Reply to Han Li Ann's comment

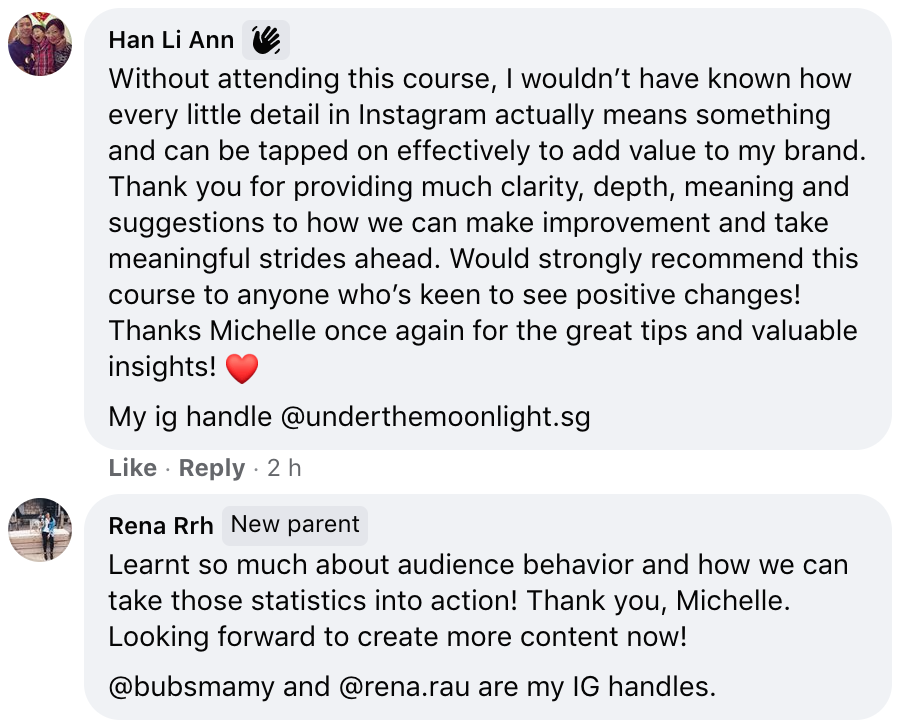tap(211, 468)
